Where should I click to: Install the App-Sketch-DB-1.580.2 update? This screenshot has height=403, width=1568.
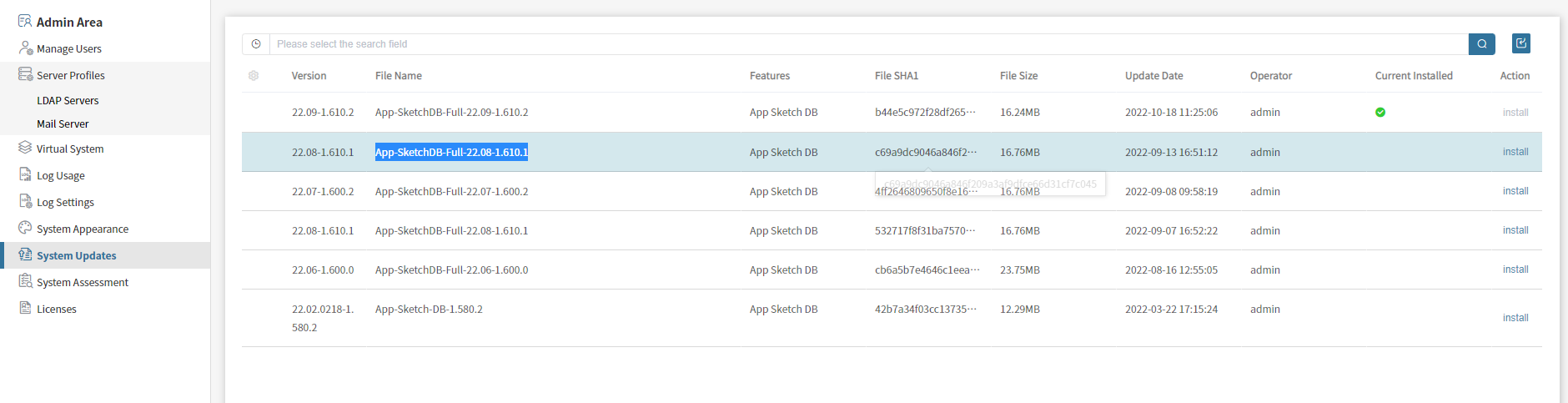pos(1515,318)
